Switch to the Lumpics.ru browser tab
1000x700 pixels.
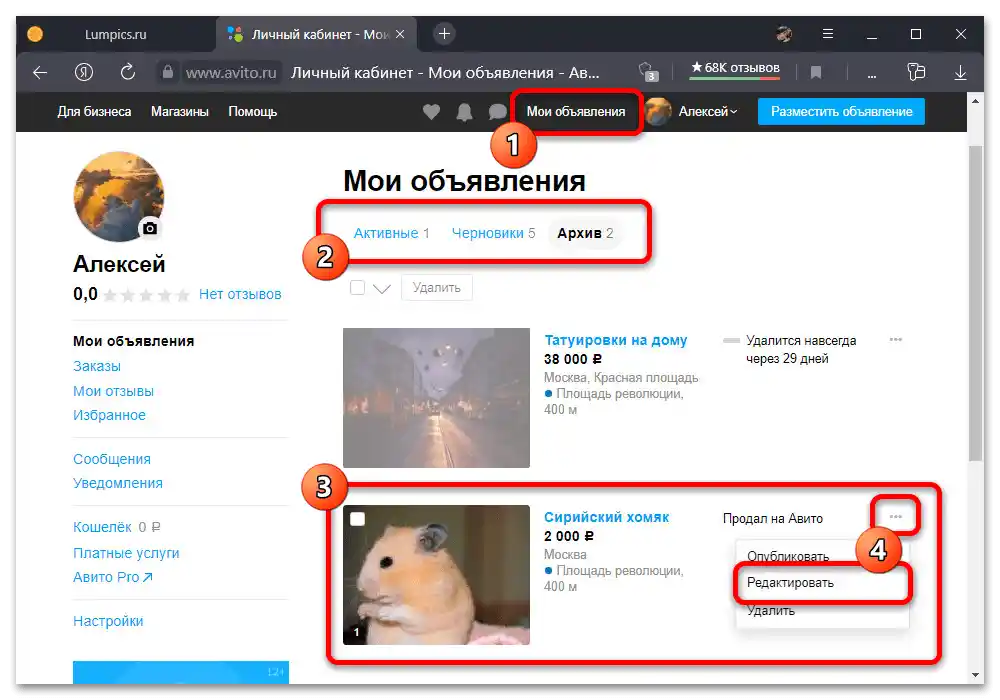[115, 34]
